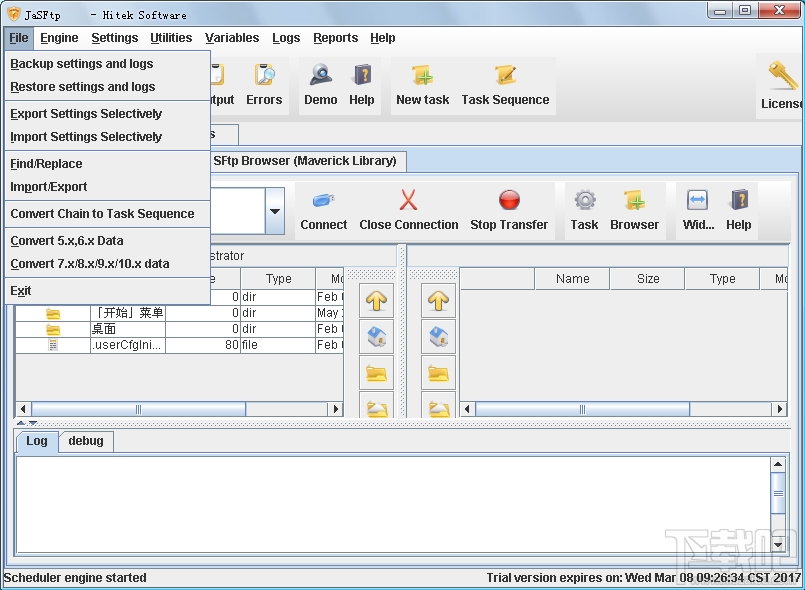This screenshot has height=590, width=805.
Task: Open the Errors log toolbar icon
Action: click(x=264, y=85)
